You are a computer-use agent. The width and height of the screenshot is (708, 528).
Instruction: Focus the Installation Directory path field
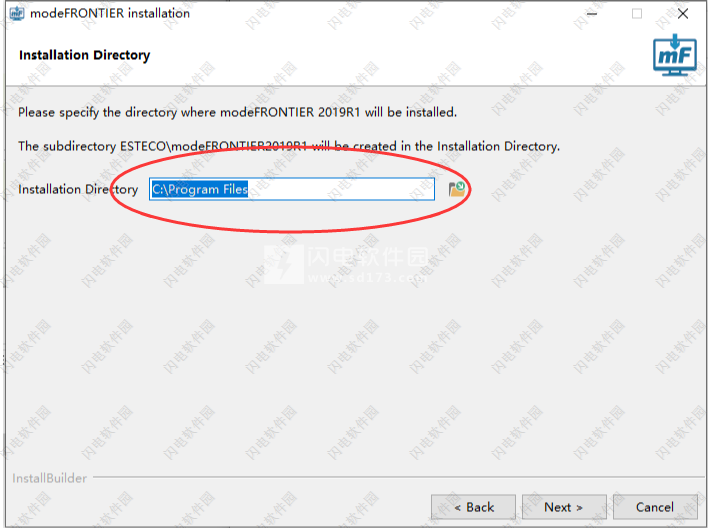point(292,189)
